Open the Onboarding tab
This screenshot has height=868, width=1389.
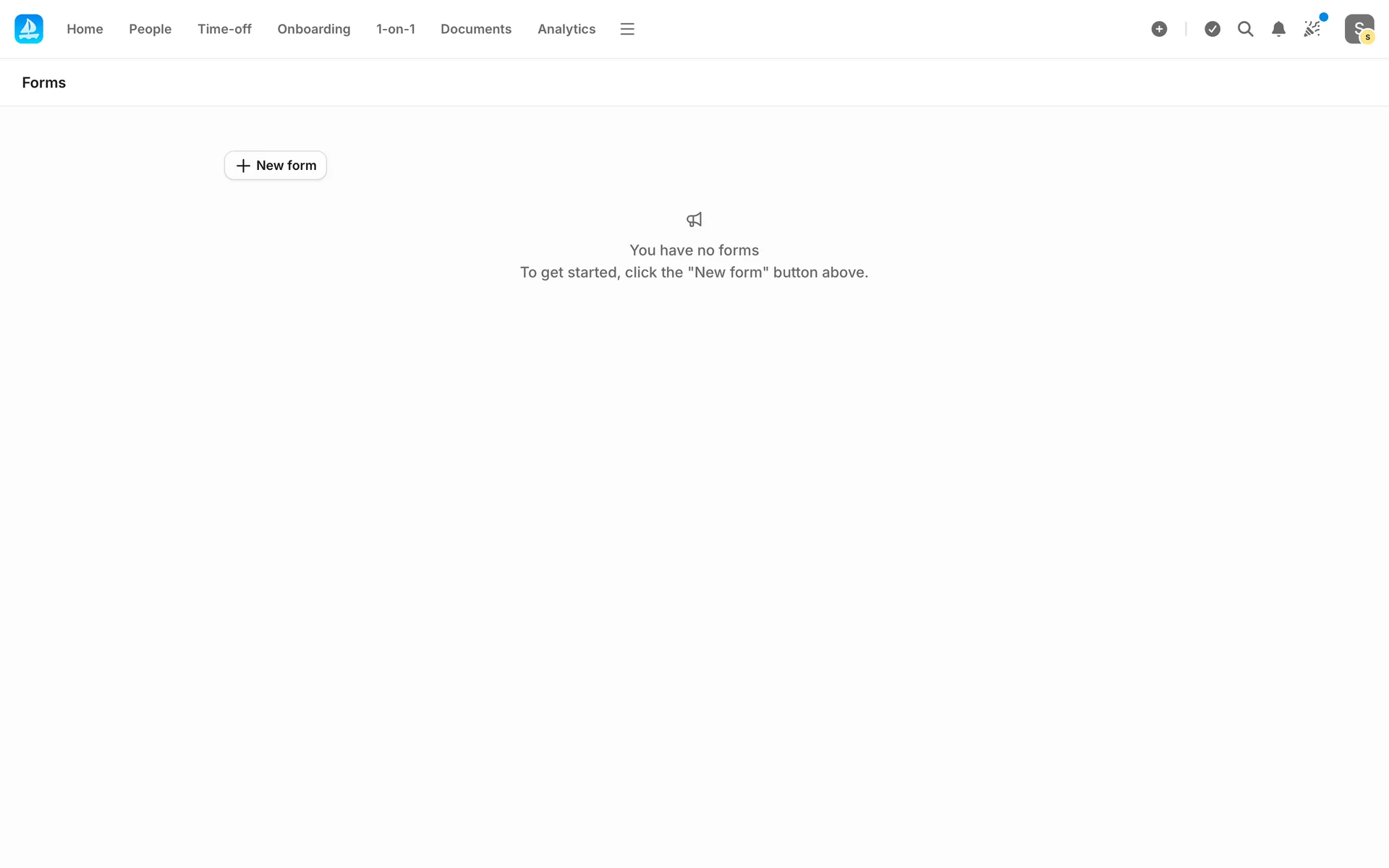[x=313, y=29]
